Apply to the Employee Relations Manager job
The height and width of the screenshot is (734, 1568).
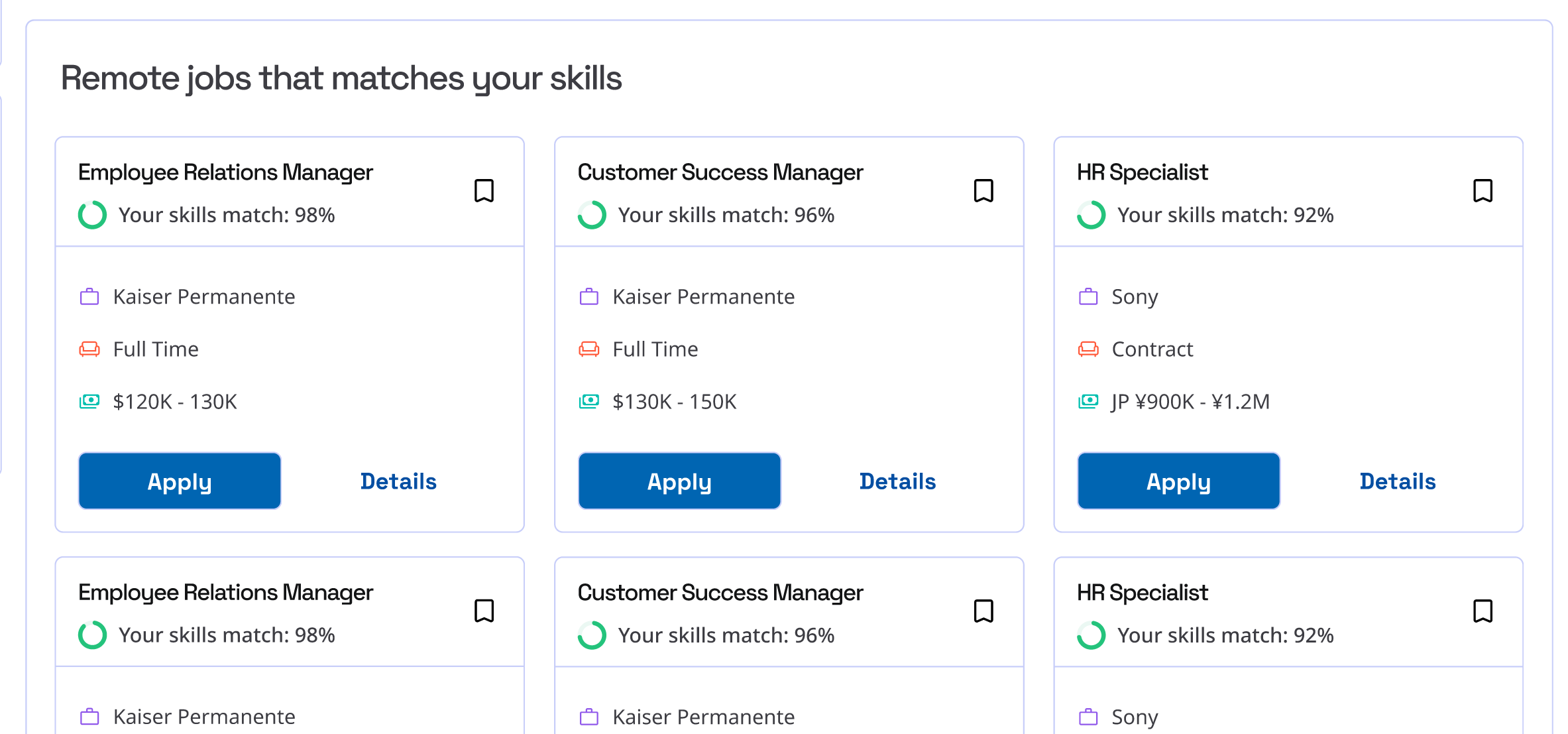(x=180, y=481)
